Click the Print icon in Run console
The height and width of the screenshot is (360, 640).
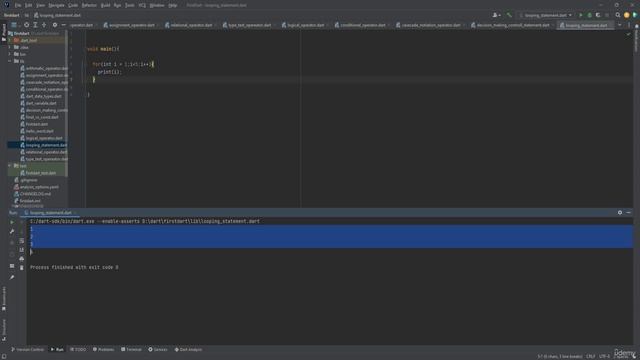click(x=22, y=259)
